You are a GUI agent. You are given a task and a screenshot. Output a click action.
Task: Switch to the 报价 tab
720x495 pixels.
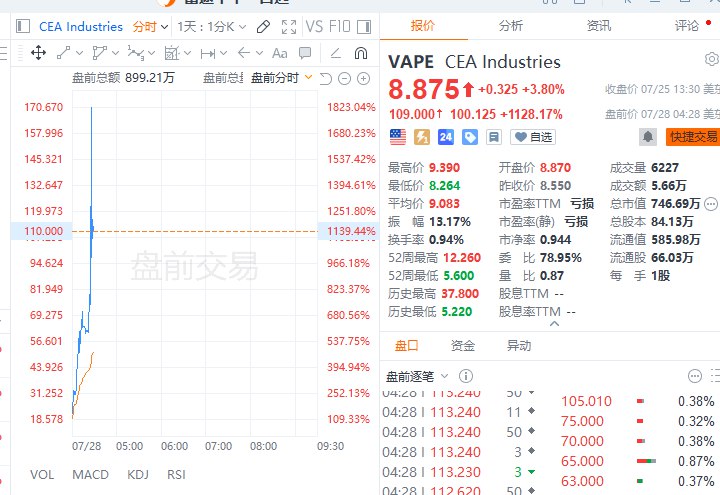pyautogui.click(x=422, y=26)
